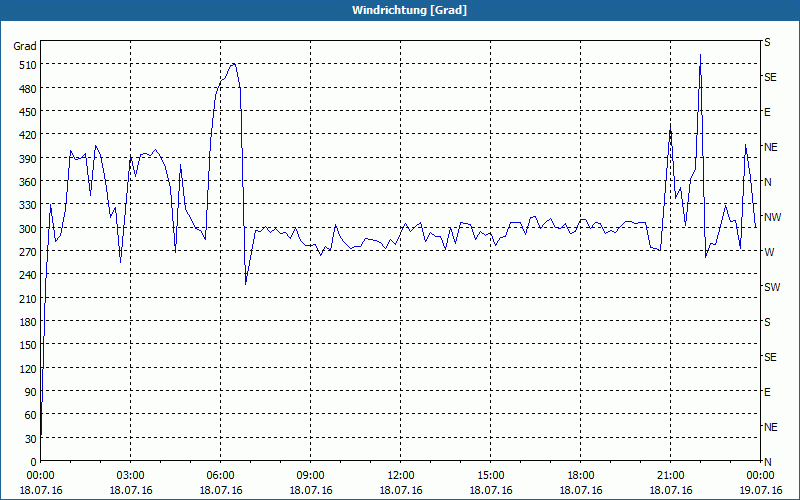
Task: Click the 21:00 time label
Action: click(x=670, y=476)
